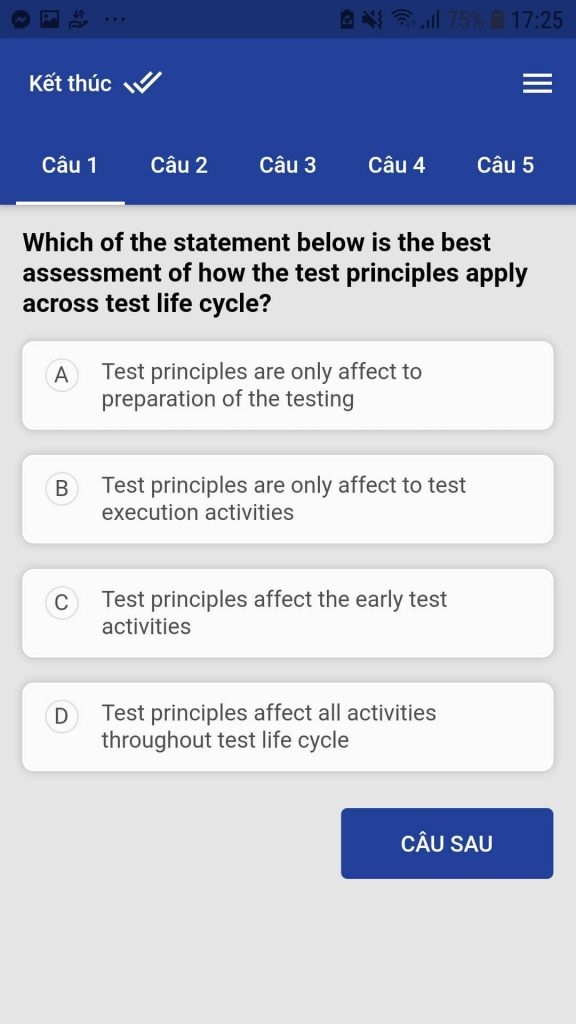Tap Kết thúc to finish the quiz
Screen dimensions: 576x1024
pyautogui.click(x=70, y=84)
